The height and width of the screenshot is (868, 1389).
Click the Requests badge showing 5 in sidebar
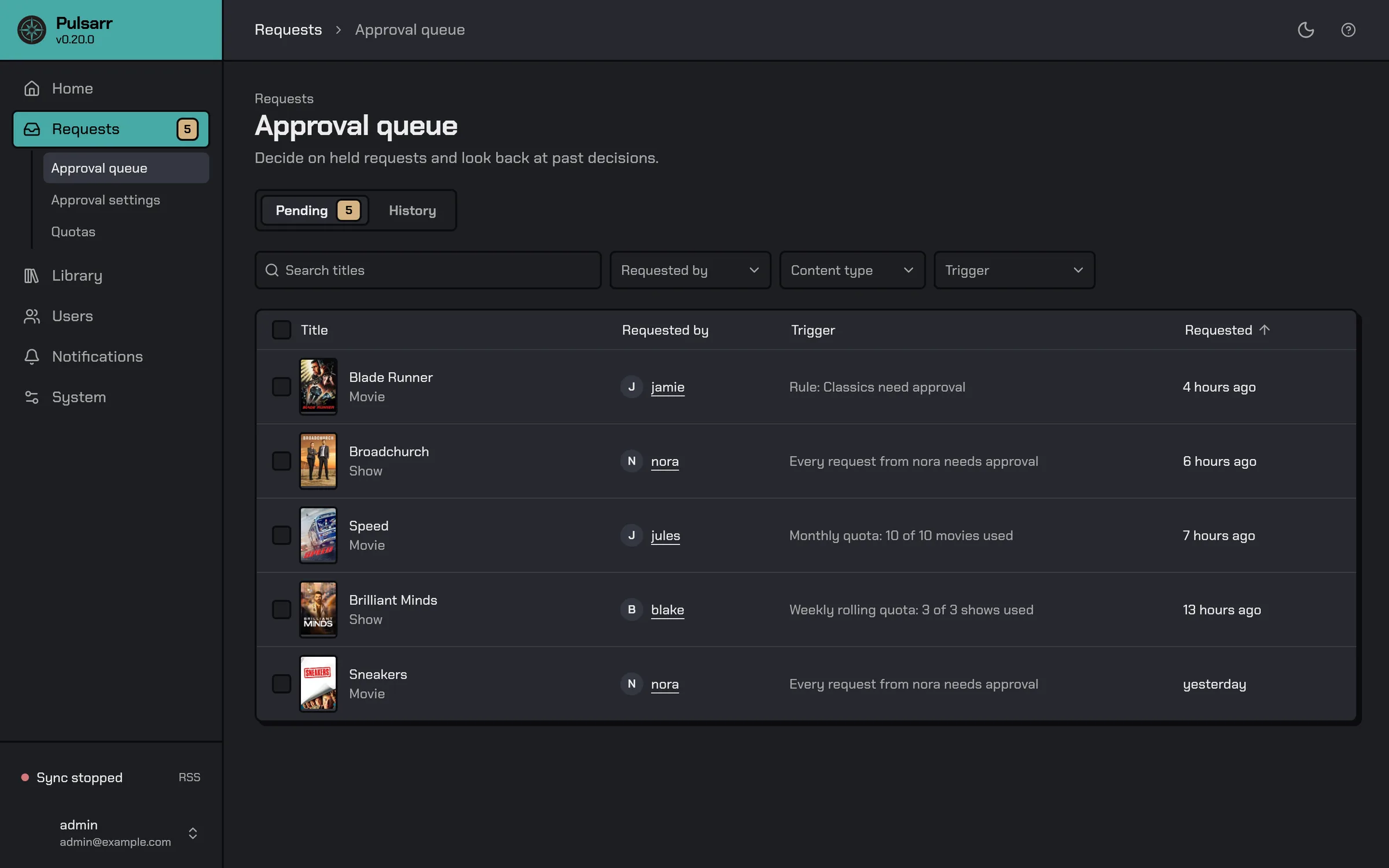click(x=188, y=129)
